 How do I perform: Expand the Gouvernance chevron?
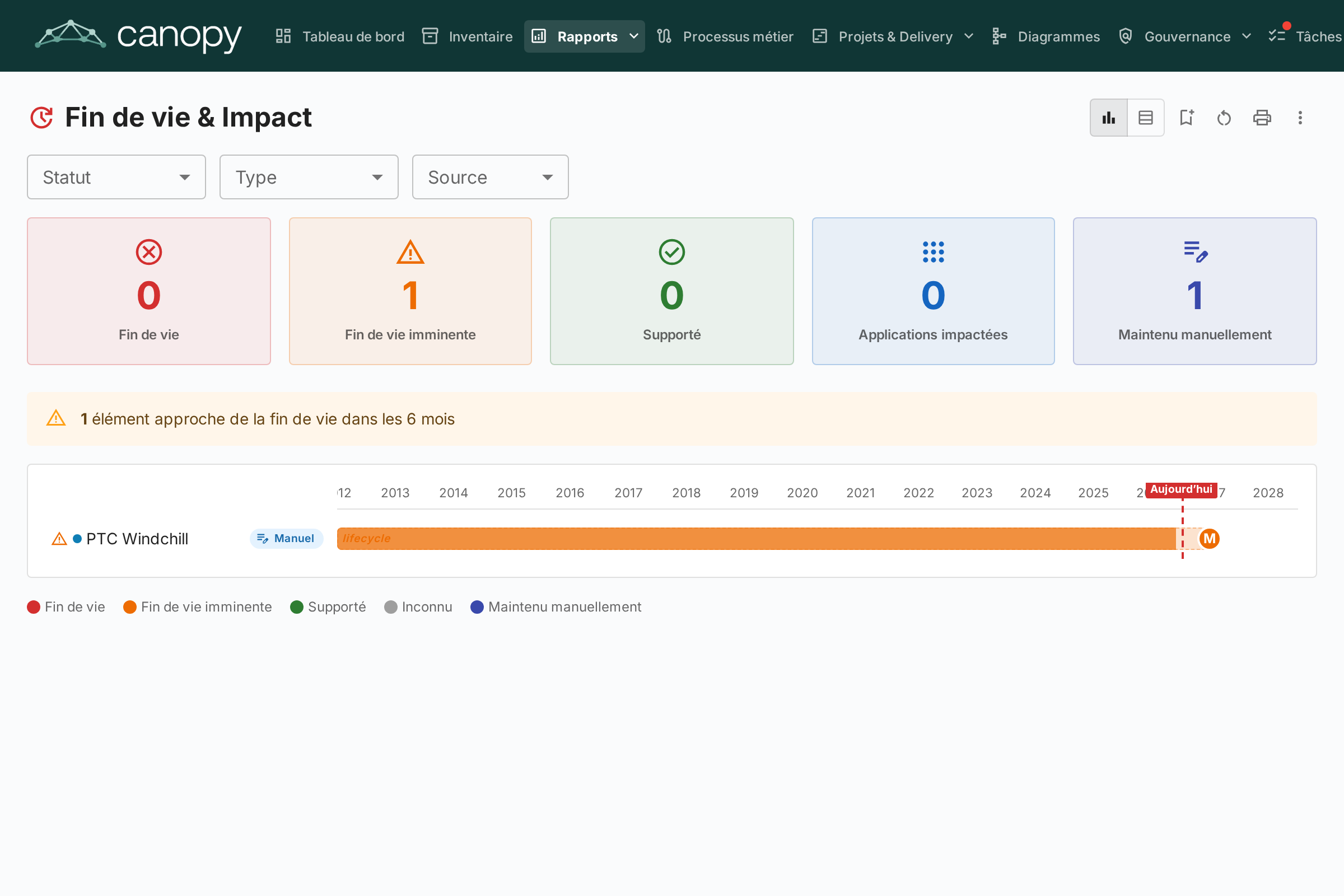(x=1247, y=36)
